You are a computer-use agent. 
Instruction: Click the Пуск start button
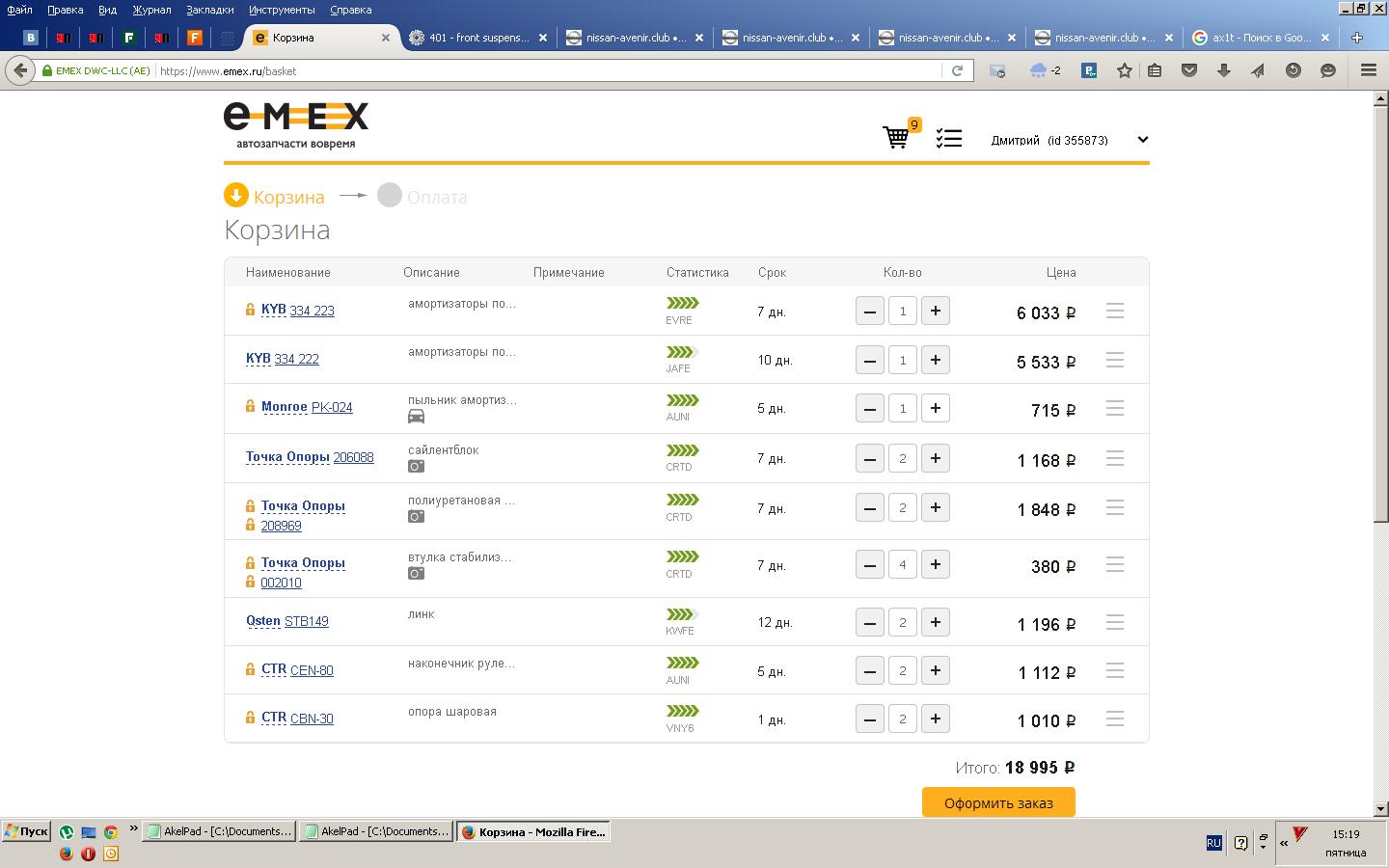pos(26,831)
